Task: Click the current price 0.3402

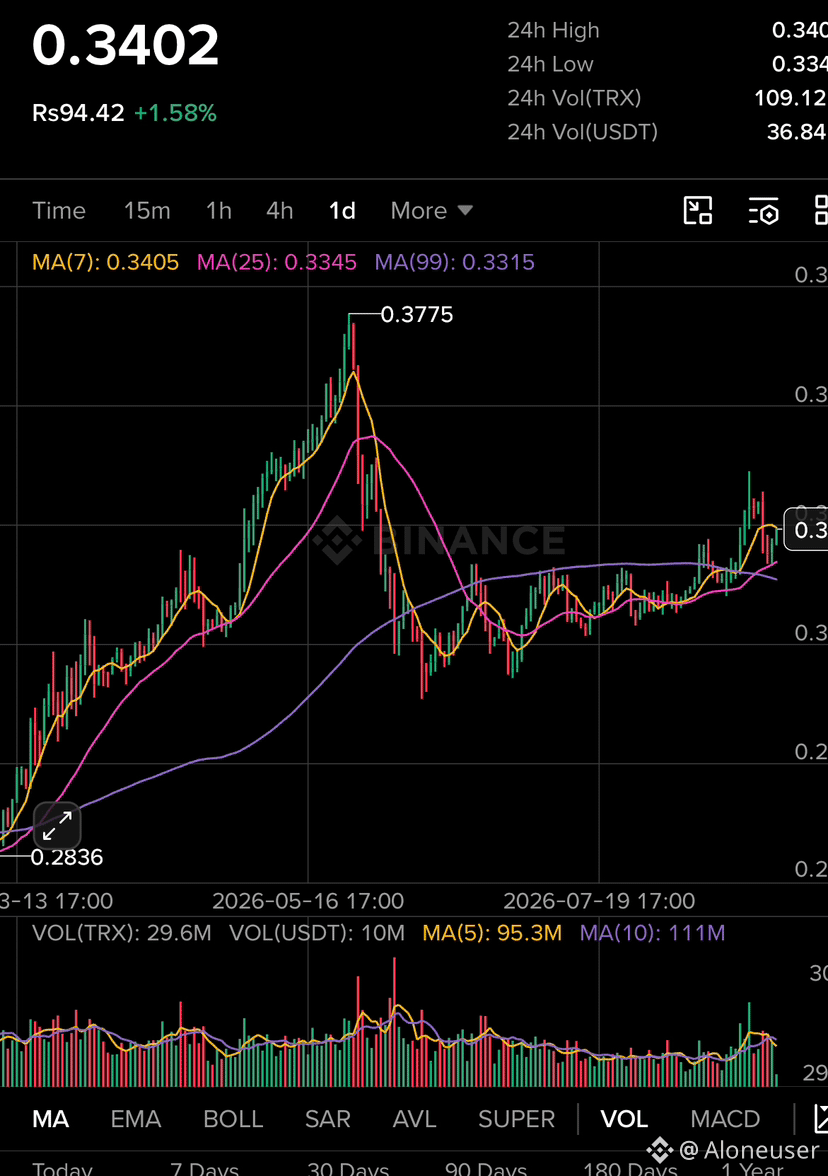Action: (126, 46)
